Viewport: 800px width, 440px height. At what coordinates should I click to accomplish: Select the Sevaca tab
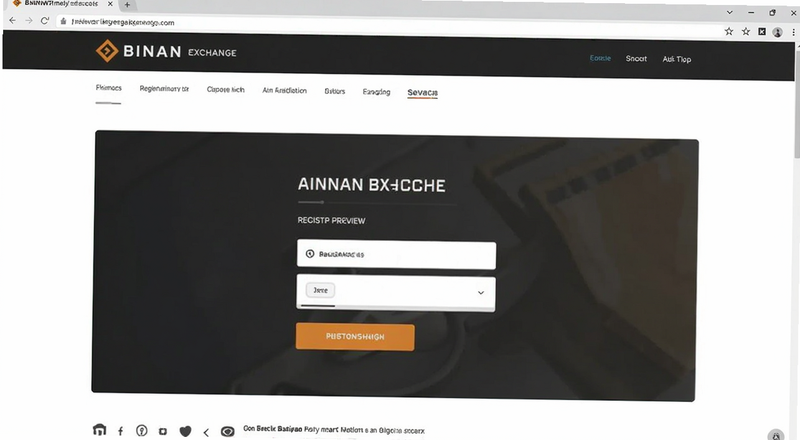422,92
